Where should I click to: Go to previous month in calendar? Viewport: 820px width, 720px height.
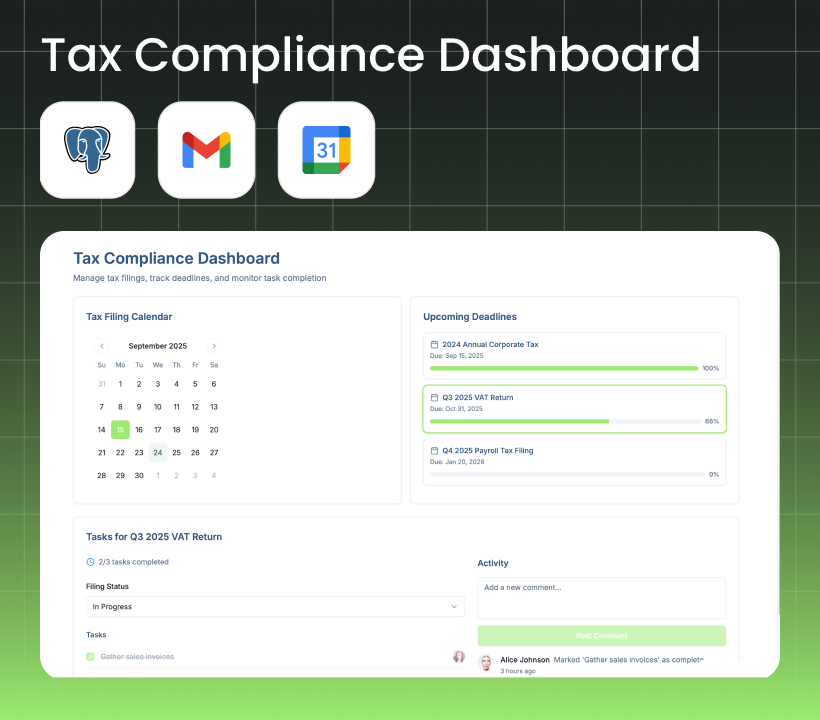click(x=102, y=346)
